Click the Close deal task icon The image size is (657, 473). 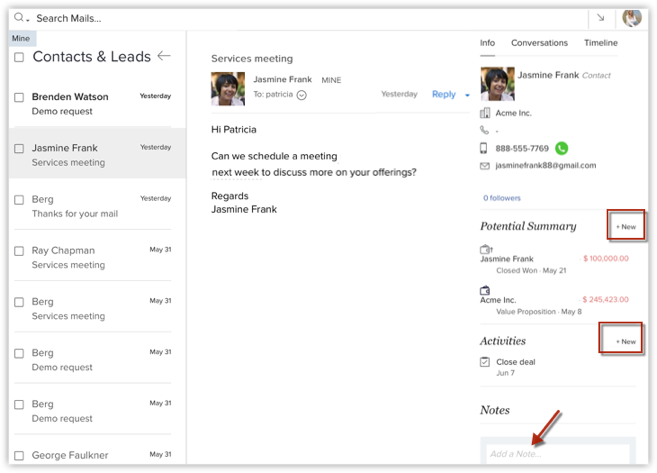click(x=485, y=363)
